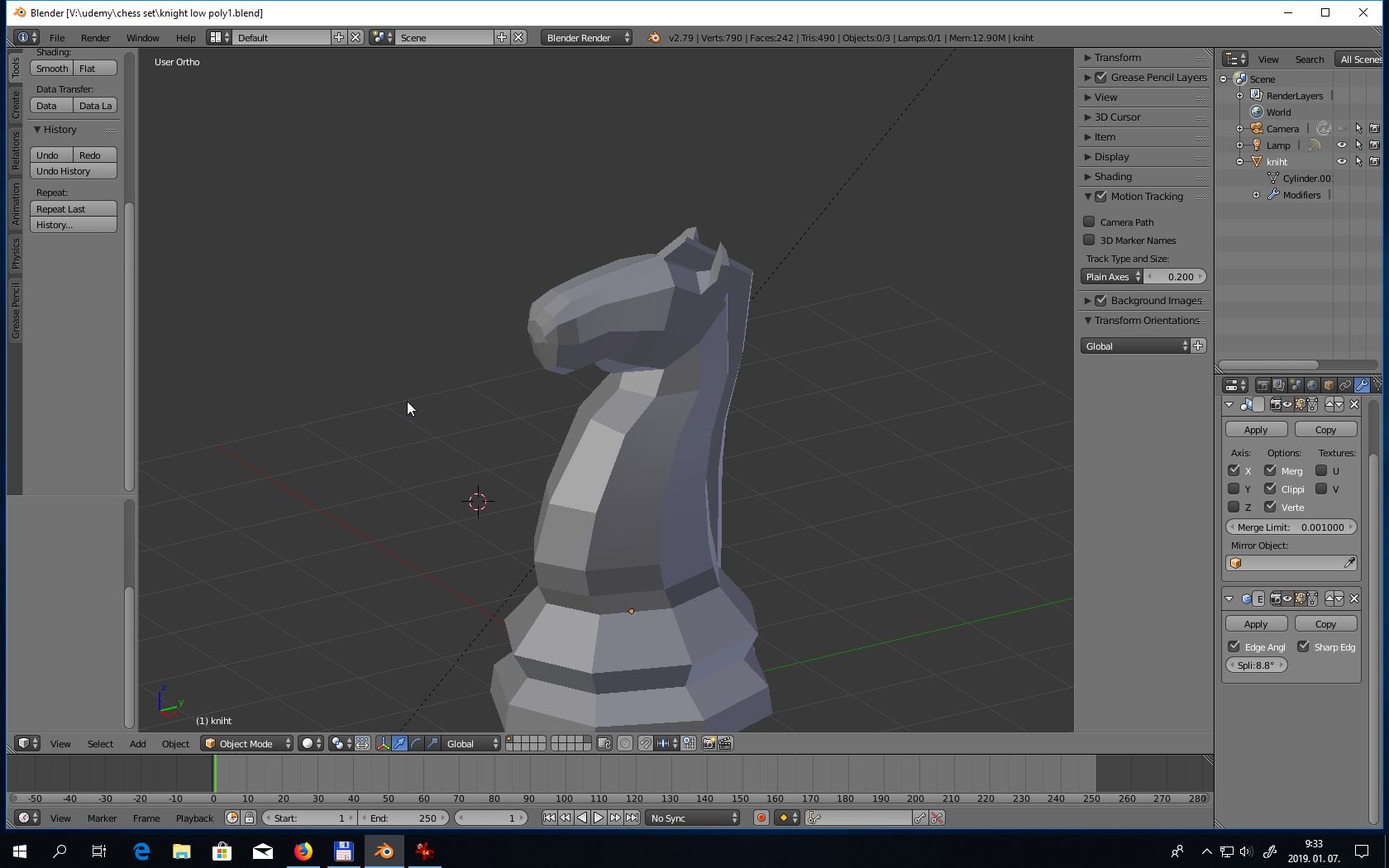Toggle Lamp visibility eye in outliner
The image size is (1389, 868).
coord(1342,145)
